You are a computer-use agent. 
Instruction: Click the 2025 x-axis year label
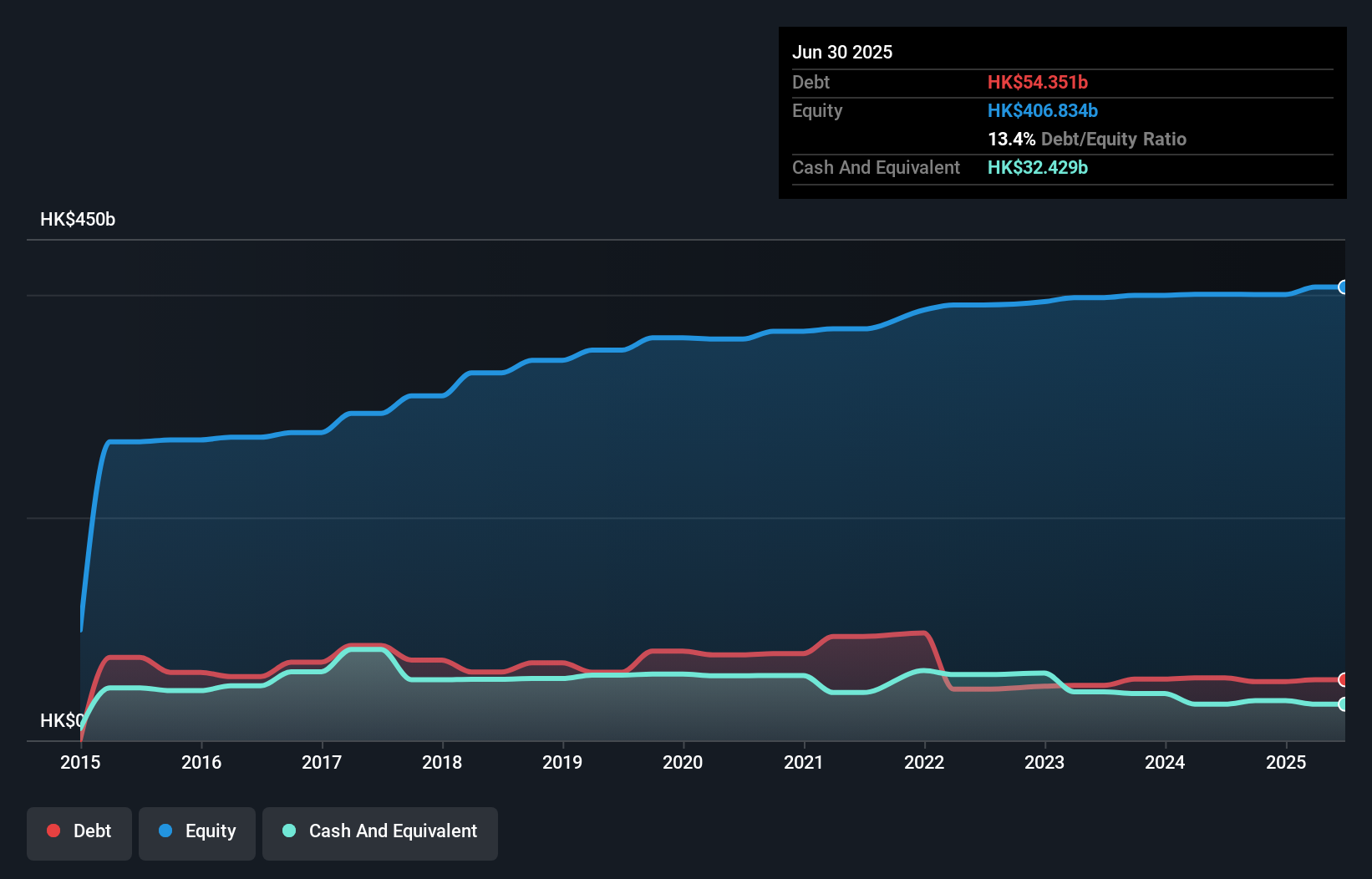[1286, 762]
